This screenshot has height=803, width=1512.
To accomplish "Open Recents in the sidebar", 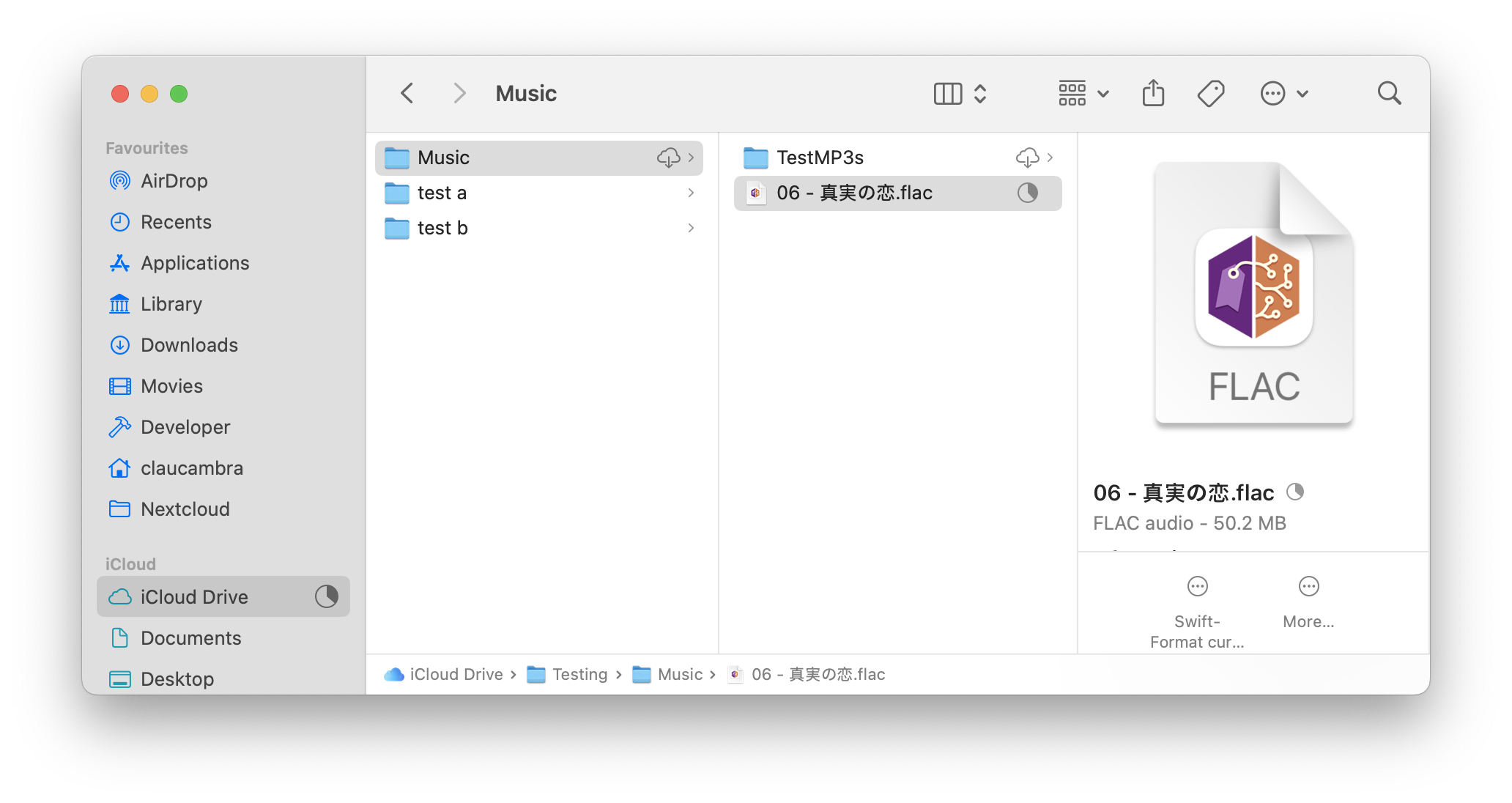I will click(x=223, y=222).
